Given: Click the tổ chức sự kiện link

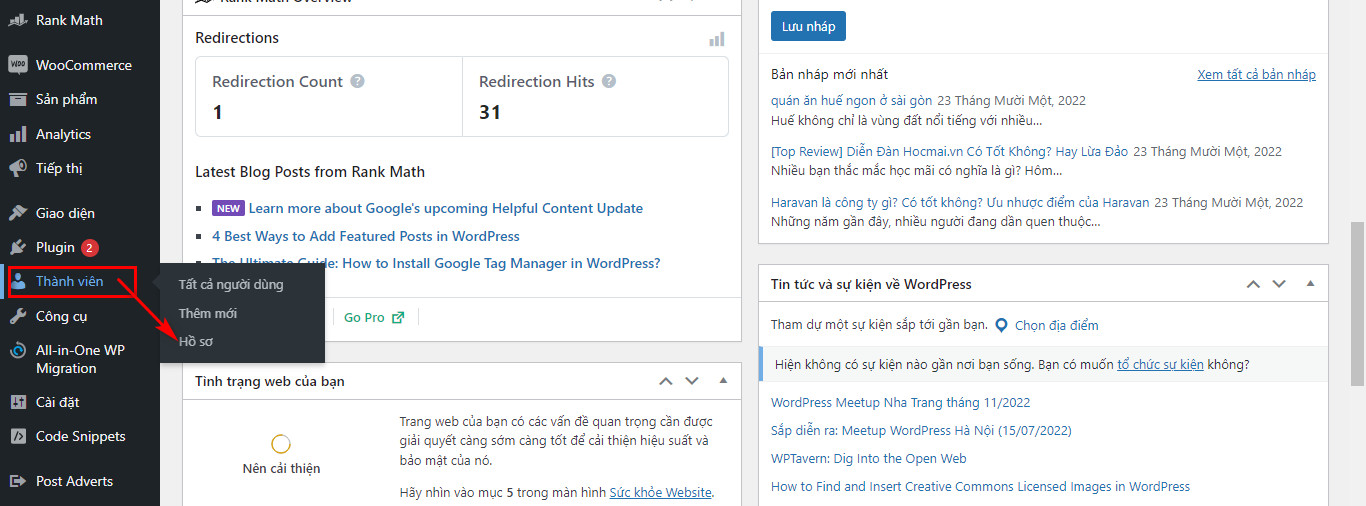Looking at the screenshot, I should coord(1160,364).
